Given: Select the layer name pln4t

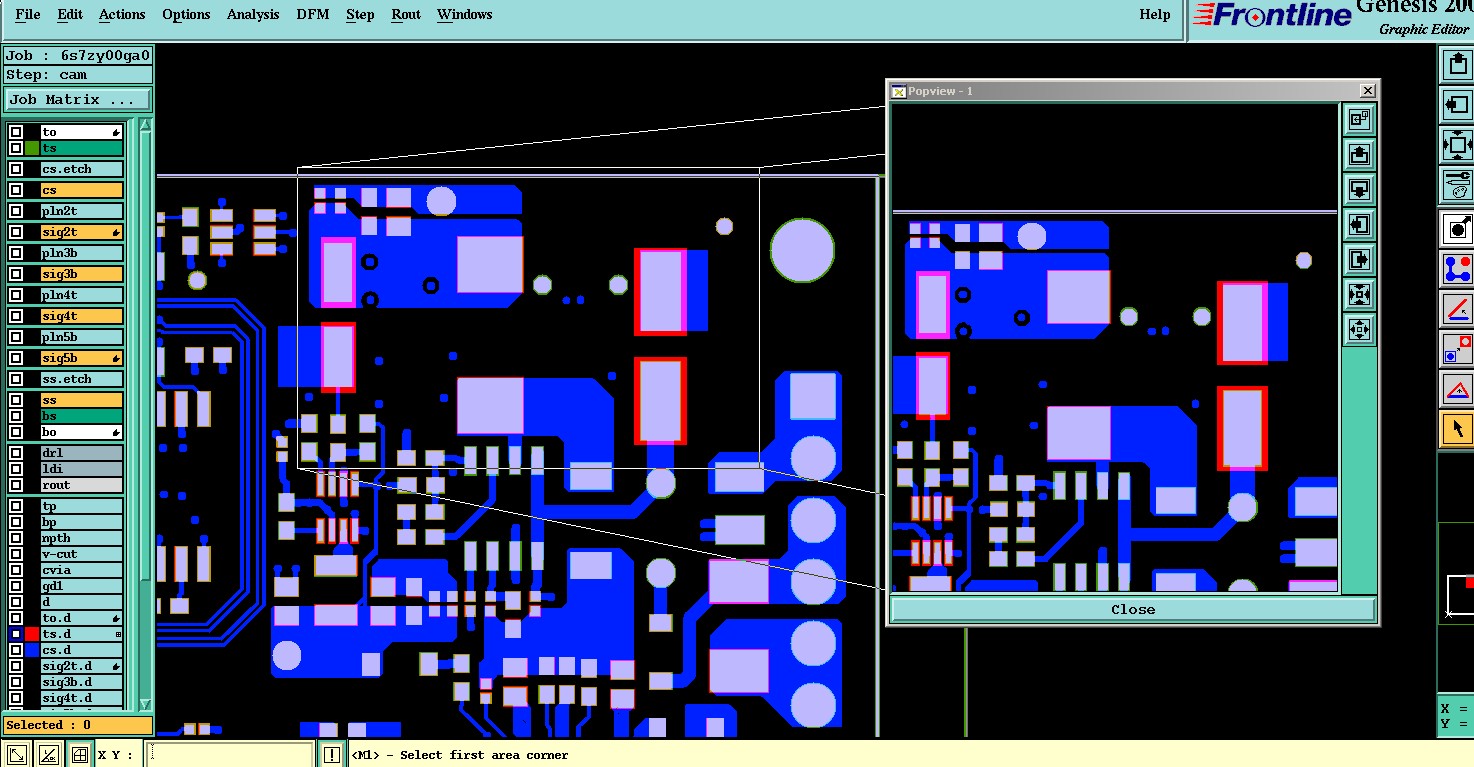Looking at the screenshot, I should point(82,295).
